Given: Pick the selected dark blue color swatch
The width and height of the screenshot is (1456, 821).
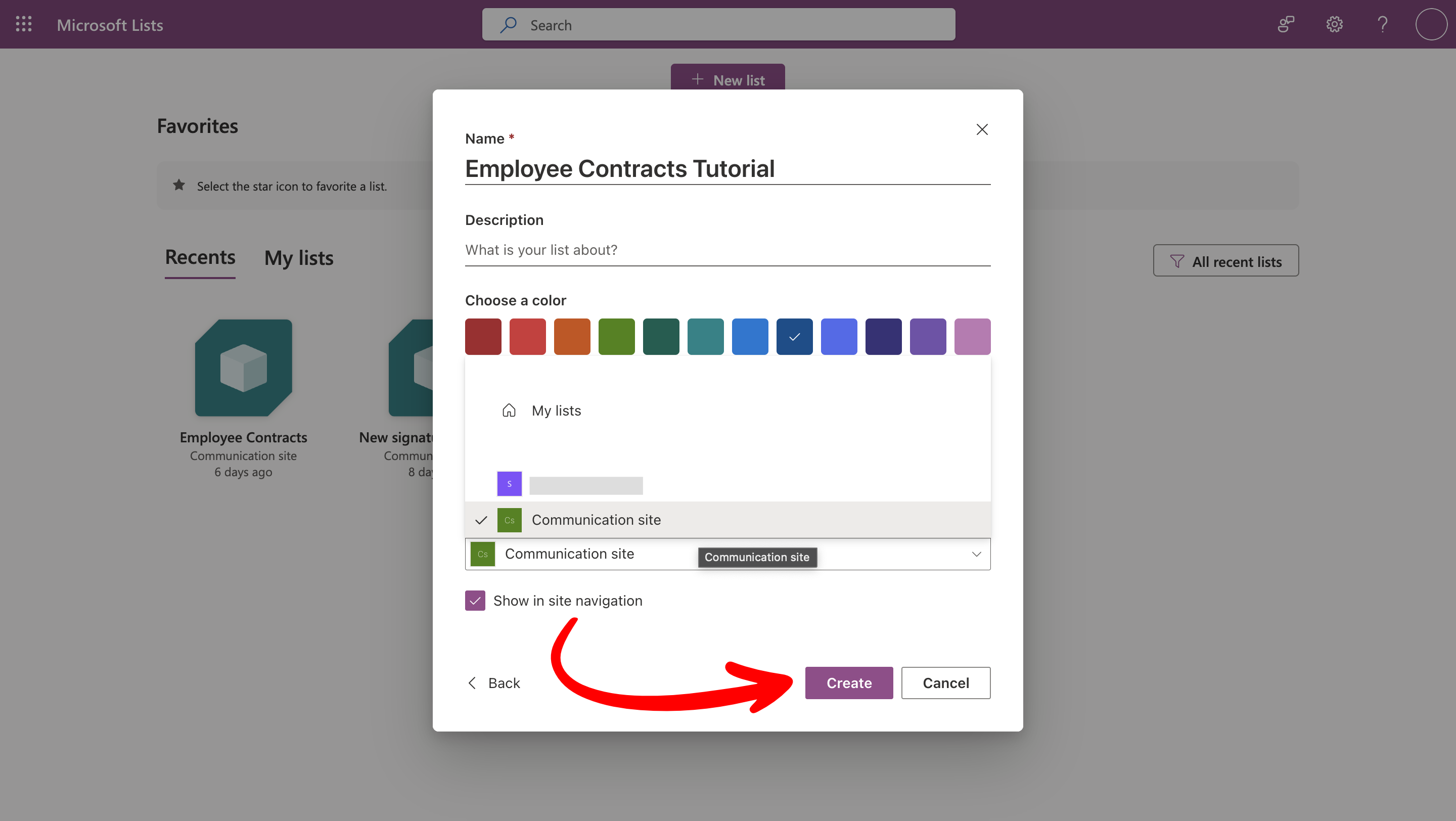Looking at the screenshot, I should pyautogui.click(x=794, y=337).
